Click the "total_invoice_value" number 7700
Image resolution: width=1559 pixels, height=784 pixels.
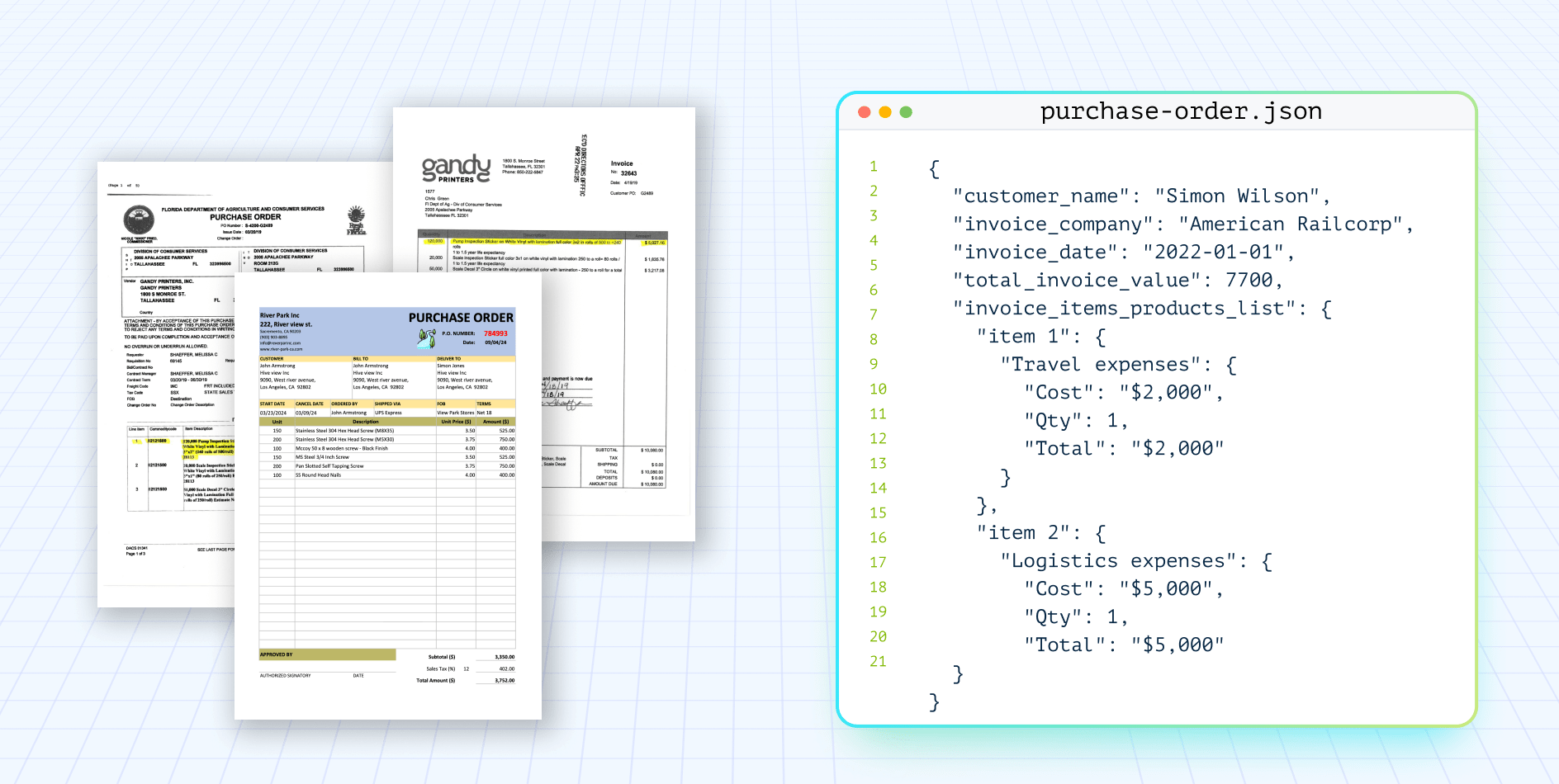[x=1249, y=281]
